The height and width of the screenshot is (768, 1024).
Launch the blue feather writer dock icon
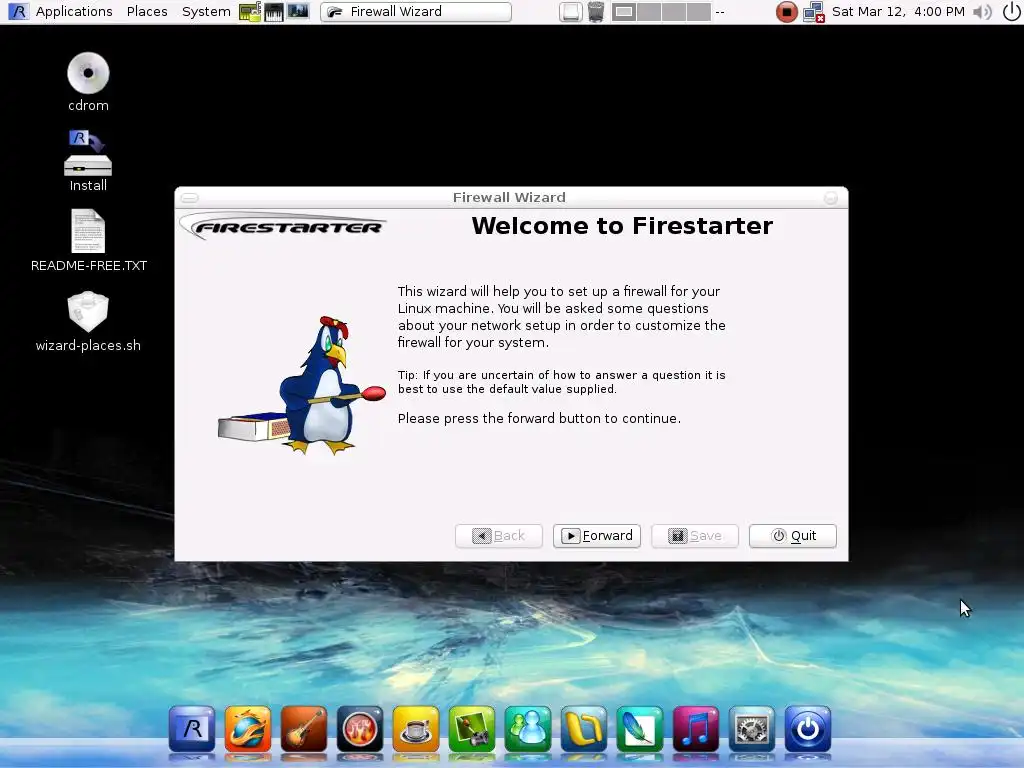639,729
